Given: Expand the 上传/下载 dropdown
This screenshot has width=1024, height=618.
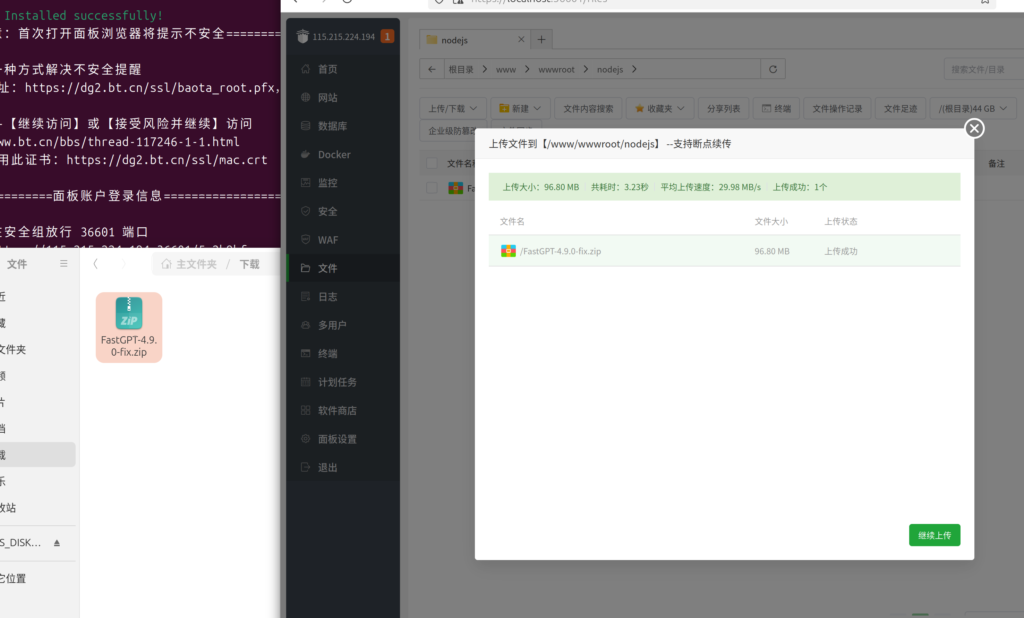Looking at the screenshot, I should point(453,108).
